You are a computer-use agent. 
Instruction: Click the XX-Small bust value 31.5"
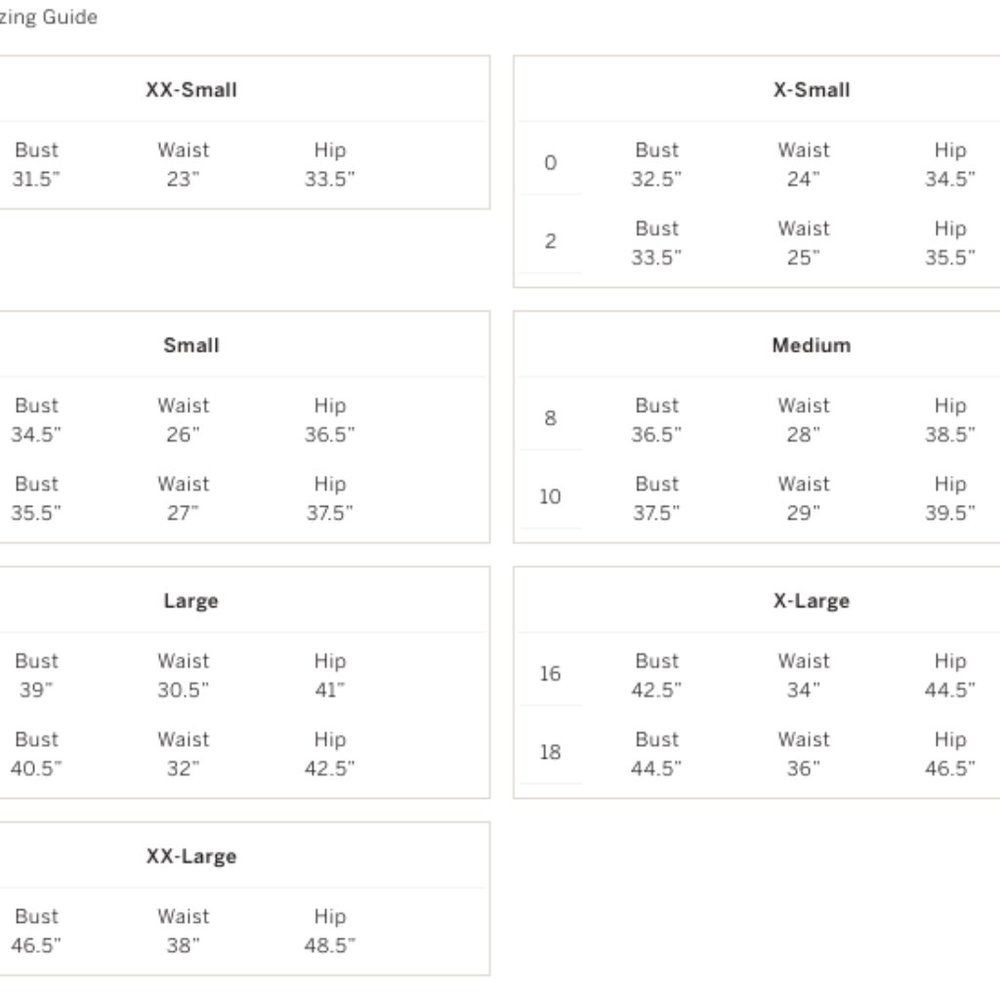(36, 179)
